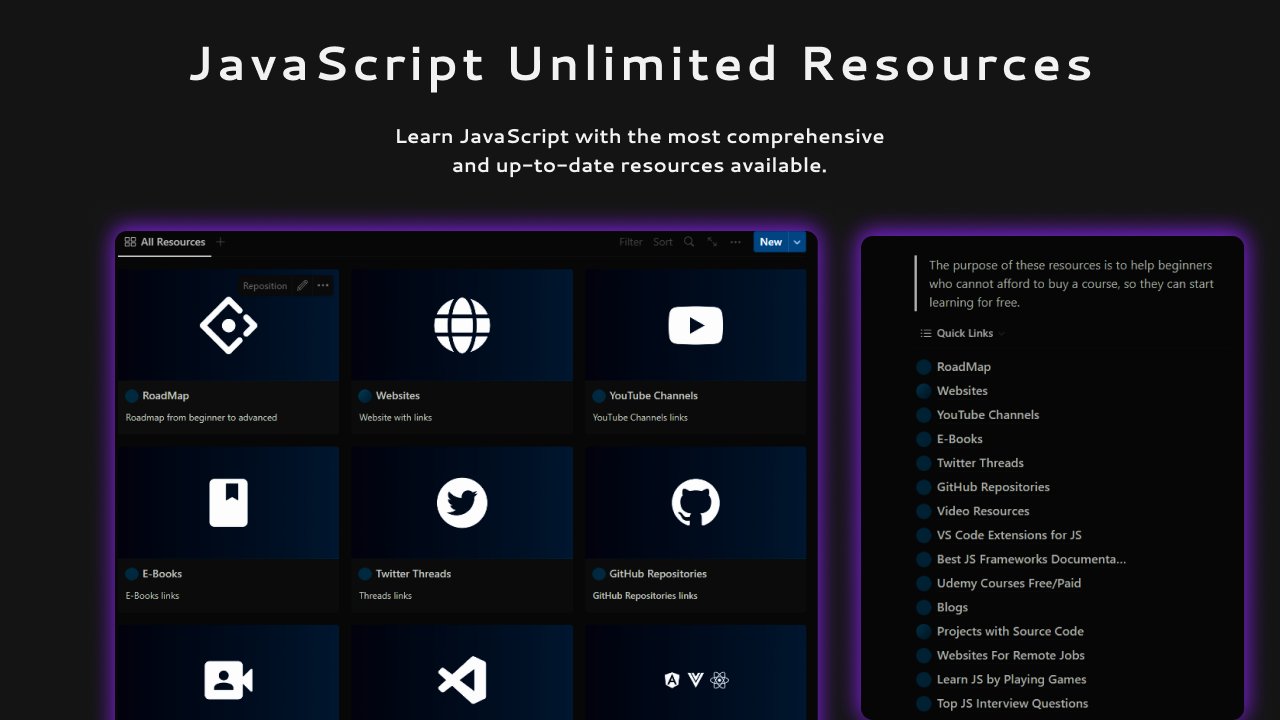Click the React atom icon
1280x720 pixels.
tap(722, 680)
